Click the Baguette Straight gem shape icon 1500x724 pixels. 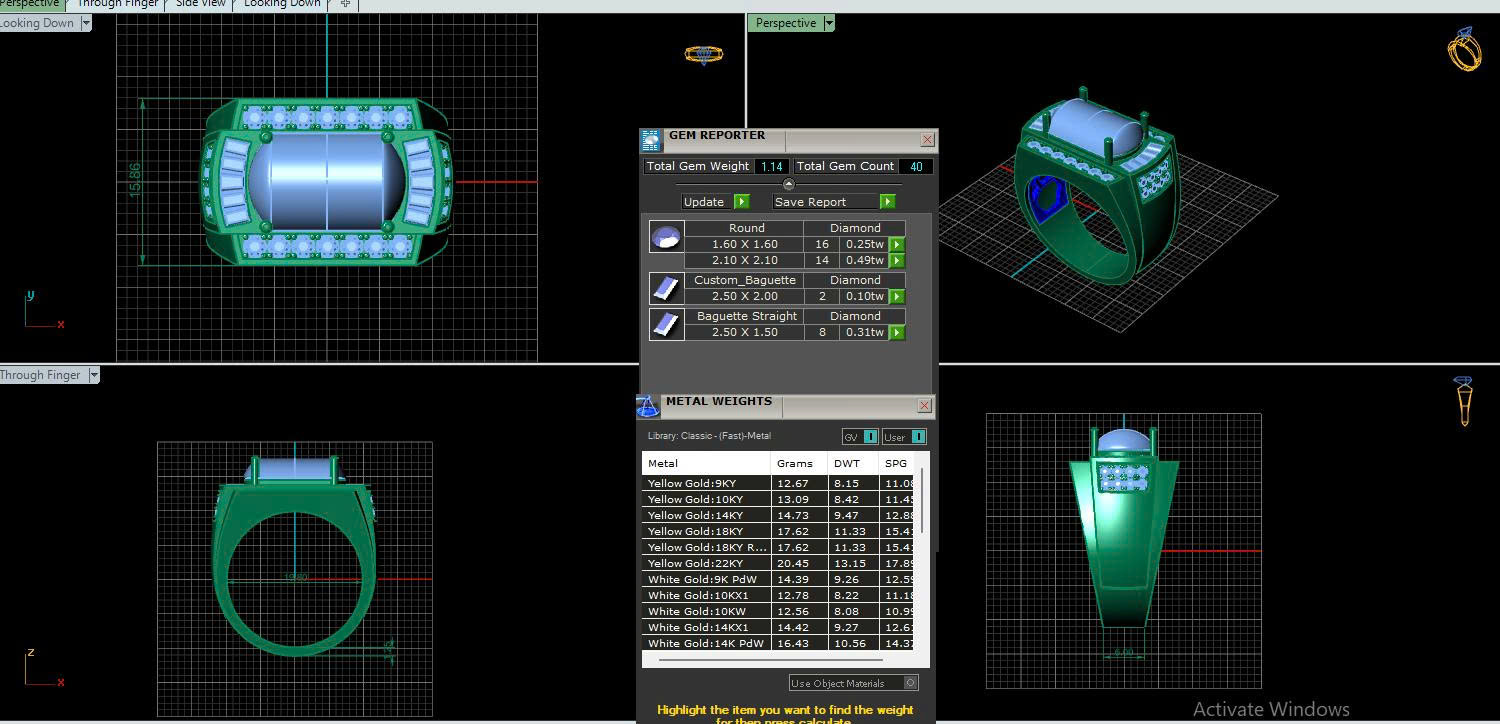click(x=665, y=324)
